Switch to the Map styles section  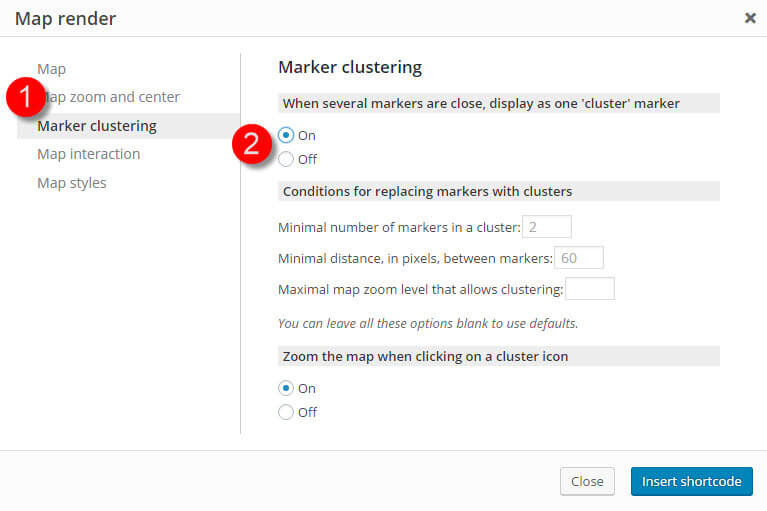pos(72,183)
